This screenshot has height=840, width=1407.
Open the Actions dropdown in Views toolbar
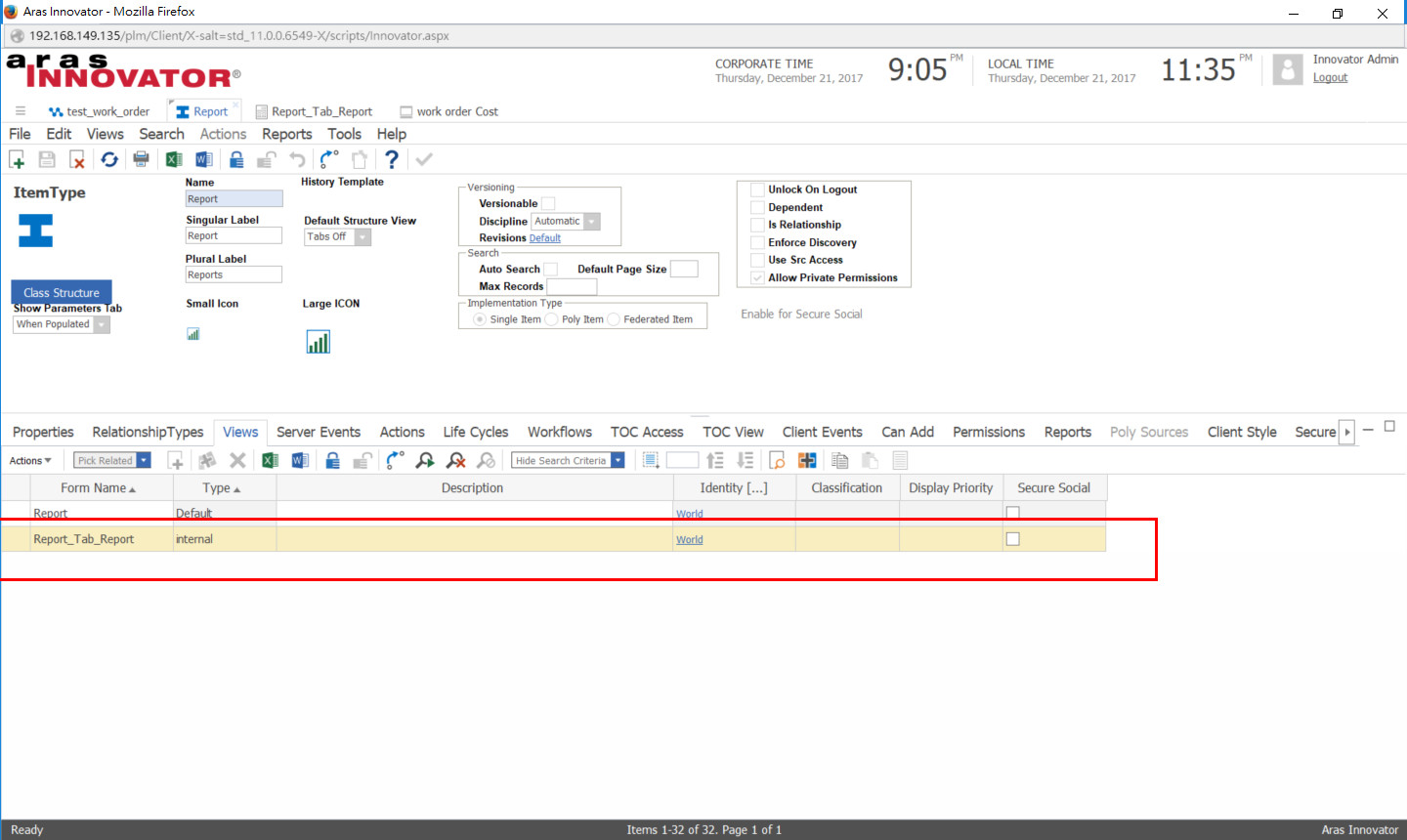click(30, 460)
